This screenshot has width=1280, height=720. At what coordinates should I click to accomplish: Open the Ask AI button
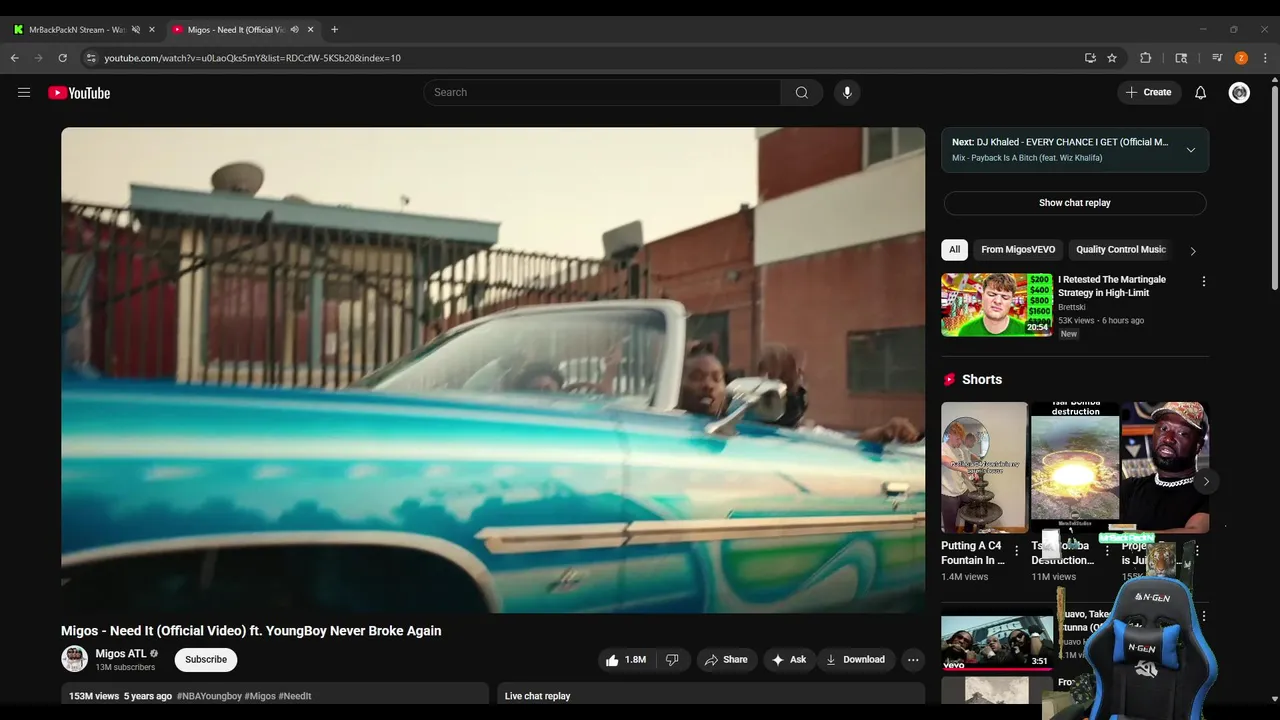[x=788, y=660]
